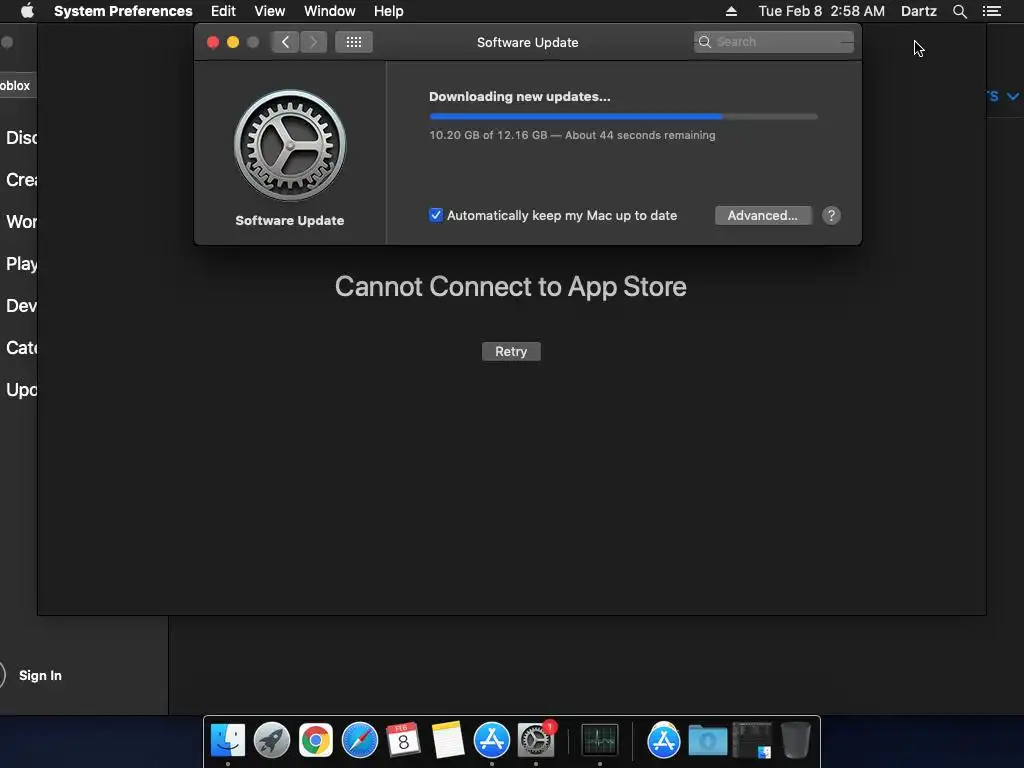Open the View menu

click(x=270, y=11)
